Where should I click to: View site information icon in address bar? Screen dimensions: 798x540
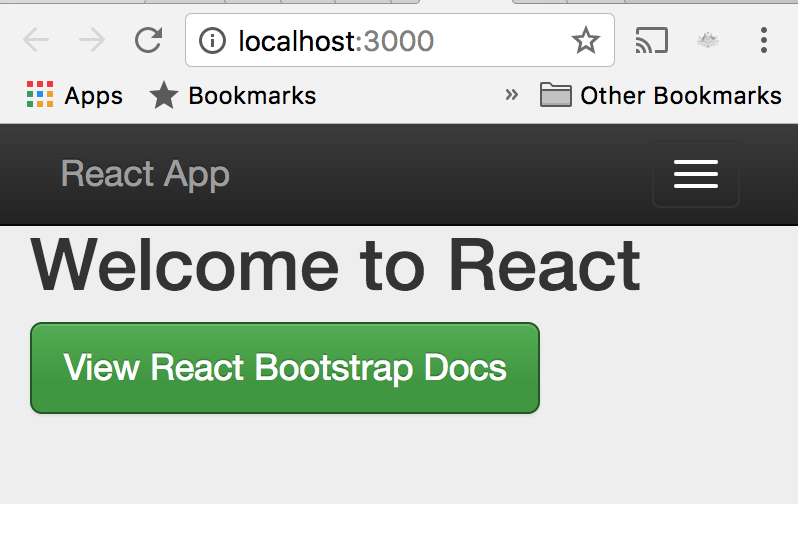[212, 40]
